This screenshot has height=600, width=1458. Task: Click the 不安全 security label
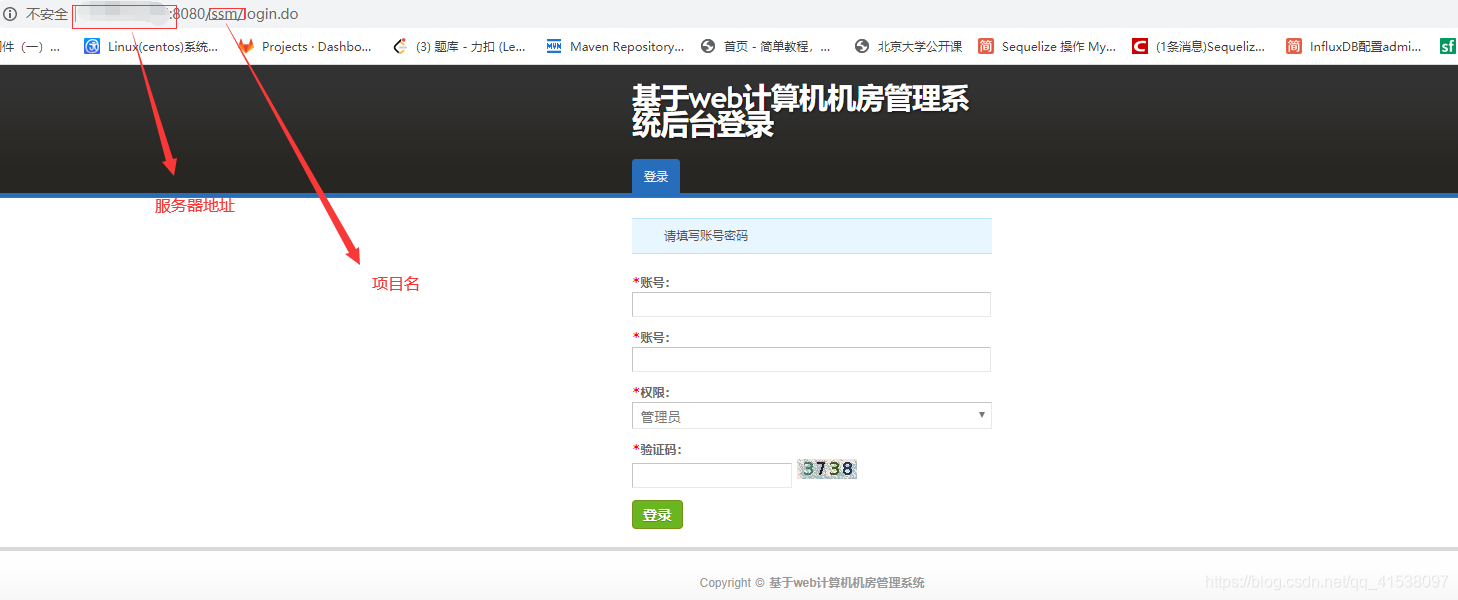tap(47, 14)
